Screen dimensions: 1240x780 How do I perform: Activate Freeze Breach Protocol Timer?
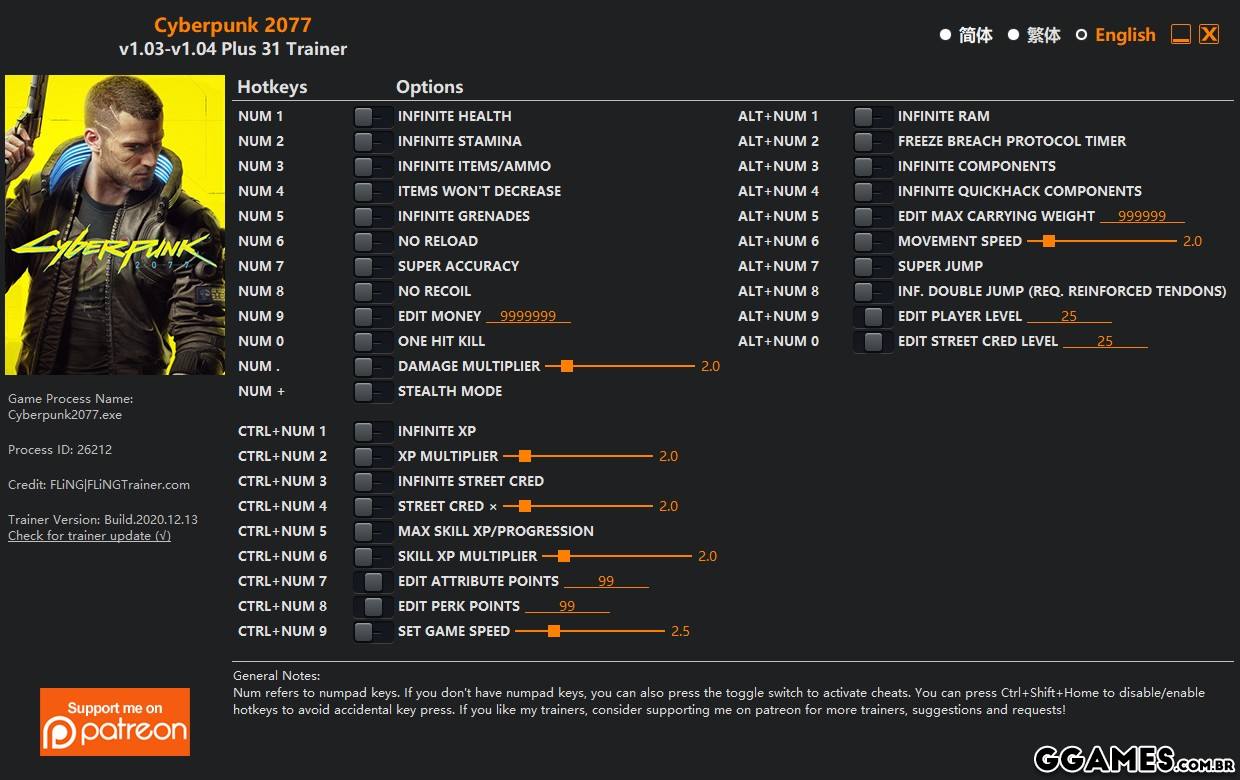pyautogui.click(x=873, y=142)
